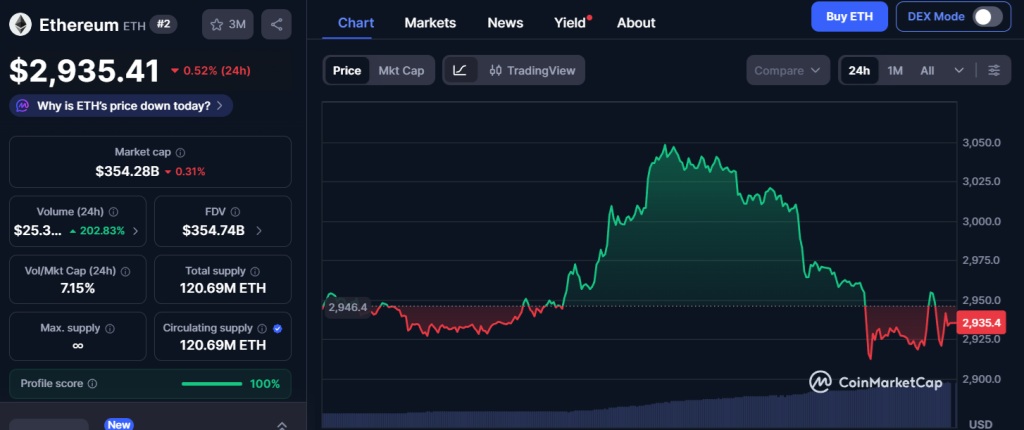Select Mkt Cap chart mode
The image size is (1024, 430).
tap(401, 71)
